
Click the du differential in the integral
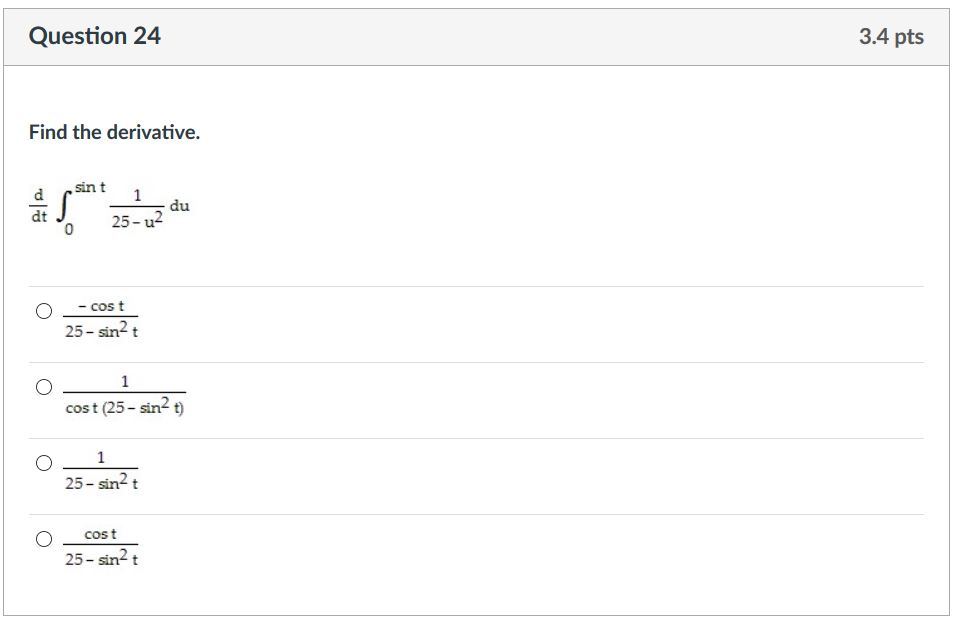pyautogui.click(x=180, y=206)
